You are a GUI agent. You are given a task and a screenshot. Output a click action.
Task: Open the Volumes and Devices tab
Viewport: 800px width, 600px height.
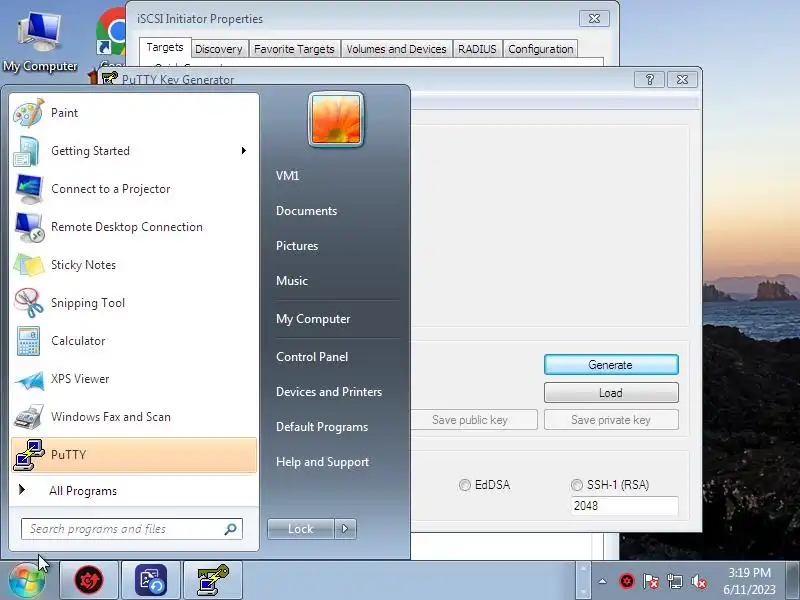pyautogui.click(x=396, y=49)
